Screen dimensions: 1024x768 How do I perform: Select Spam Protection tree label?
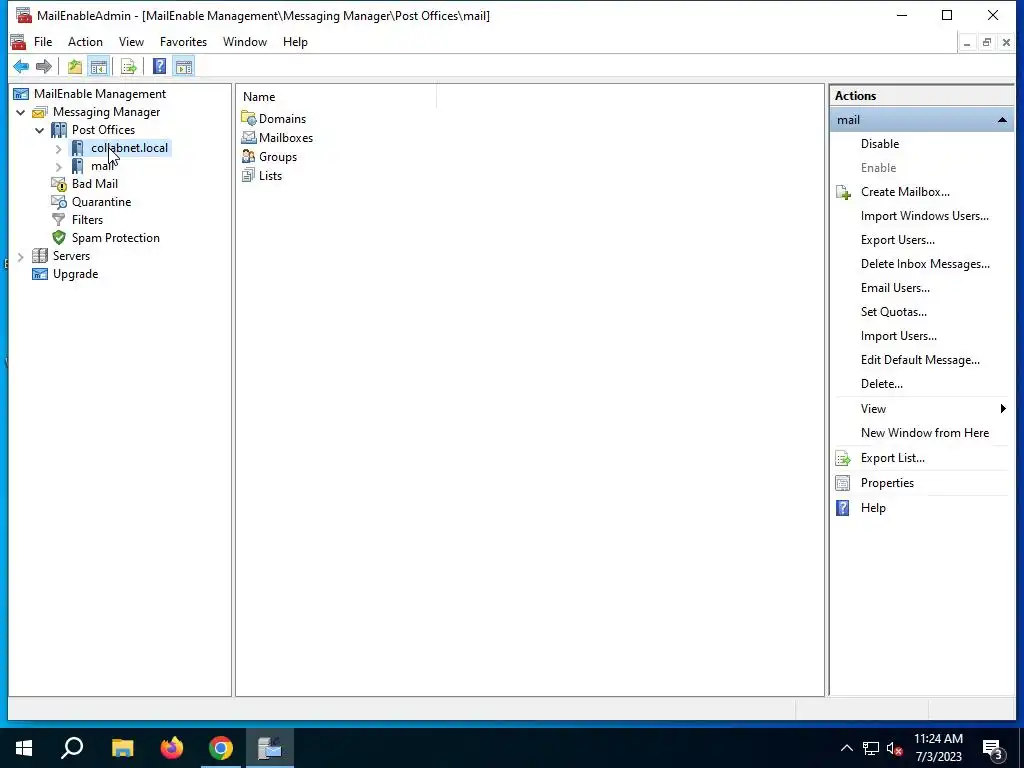pyautogui.click(x=116, y=238)
